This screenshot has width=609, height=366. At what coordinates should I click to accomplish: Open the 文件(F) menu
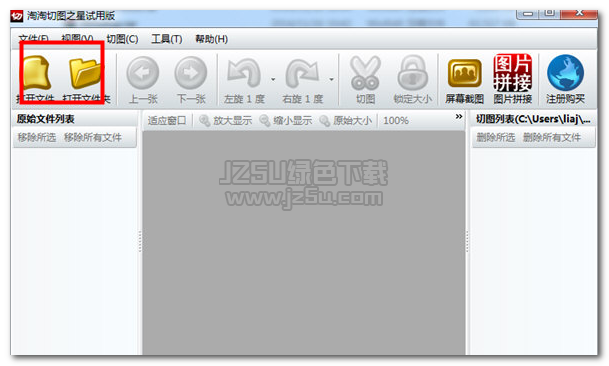33,39
